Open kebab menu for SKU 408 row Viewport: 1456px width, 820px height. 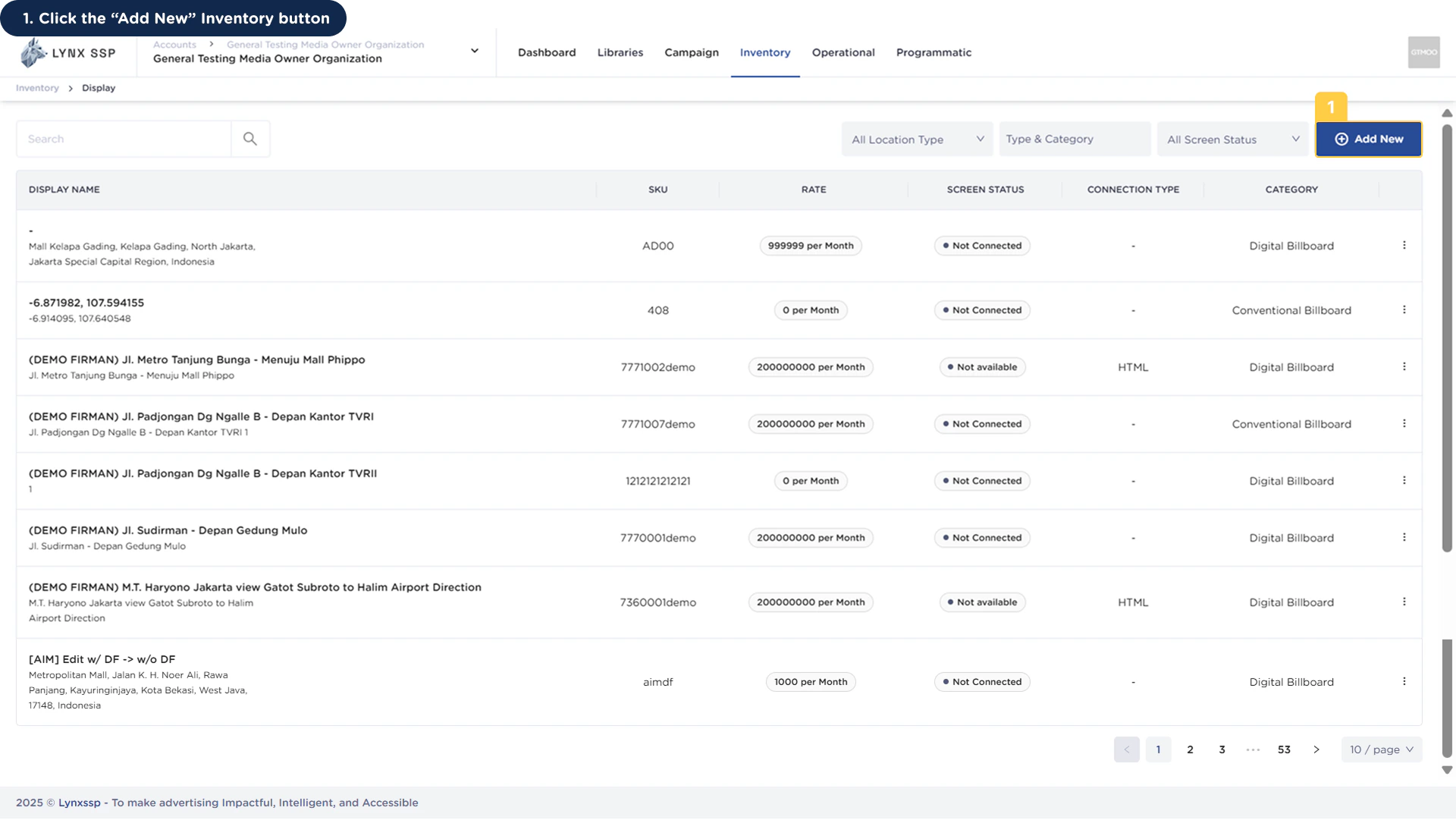tap(1404, 310)
